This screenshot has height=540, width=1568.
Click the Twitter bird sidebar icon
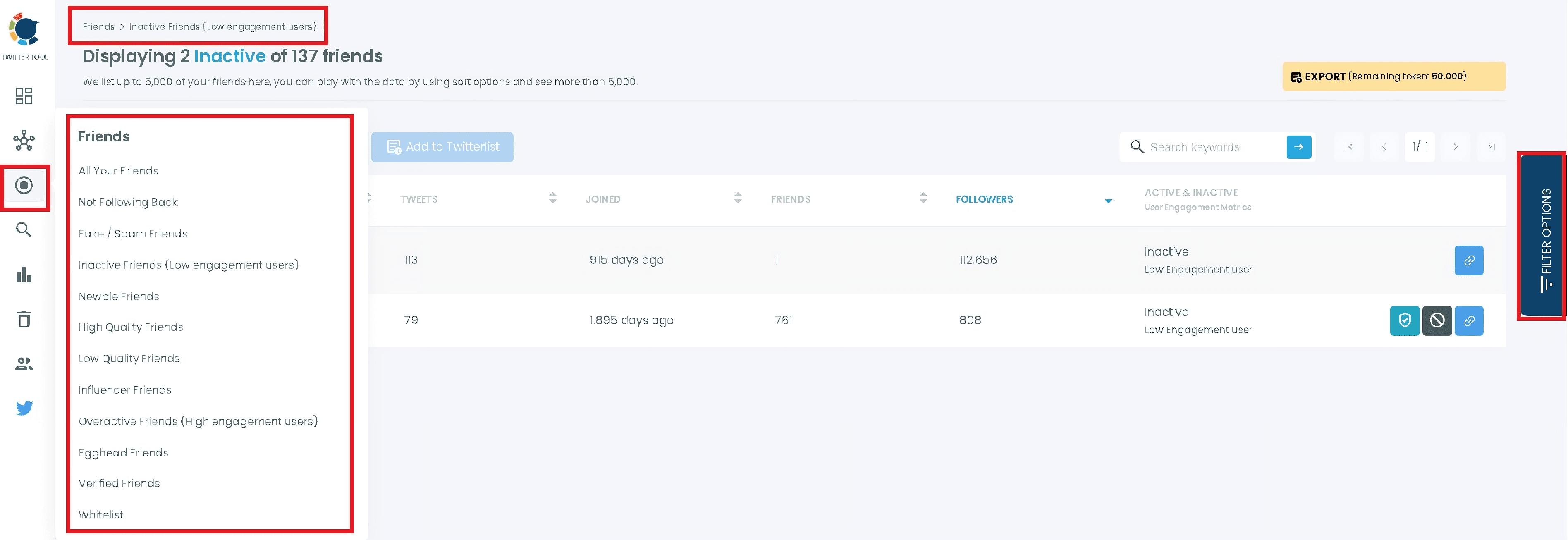coord(24,408)
